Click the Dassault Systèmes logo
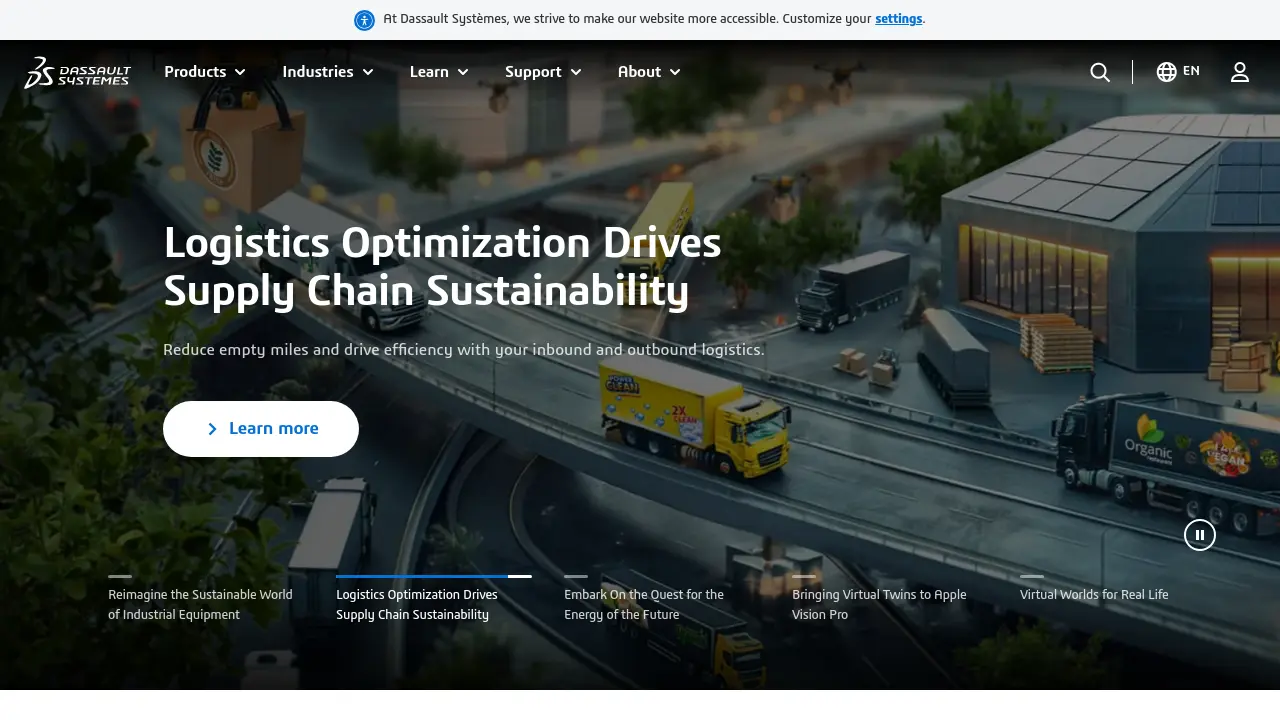 [77, 72]
